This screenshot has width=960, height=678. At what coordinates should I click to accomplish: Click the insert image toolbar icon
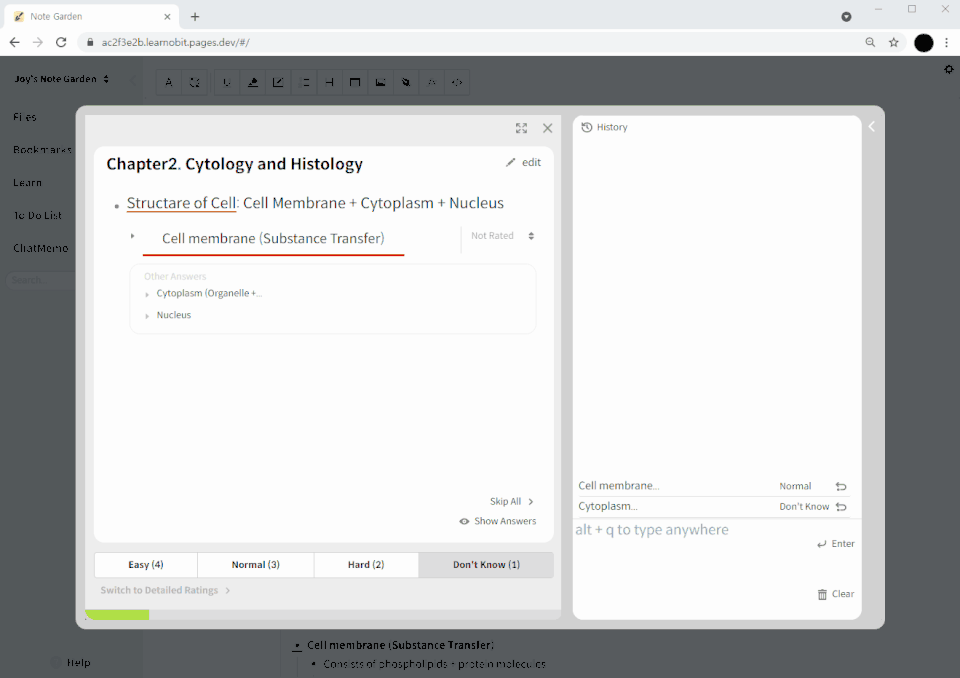tap(380, 82)
